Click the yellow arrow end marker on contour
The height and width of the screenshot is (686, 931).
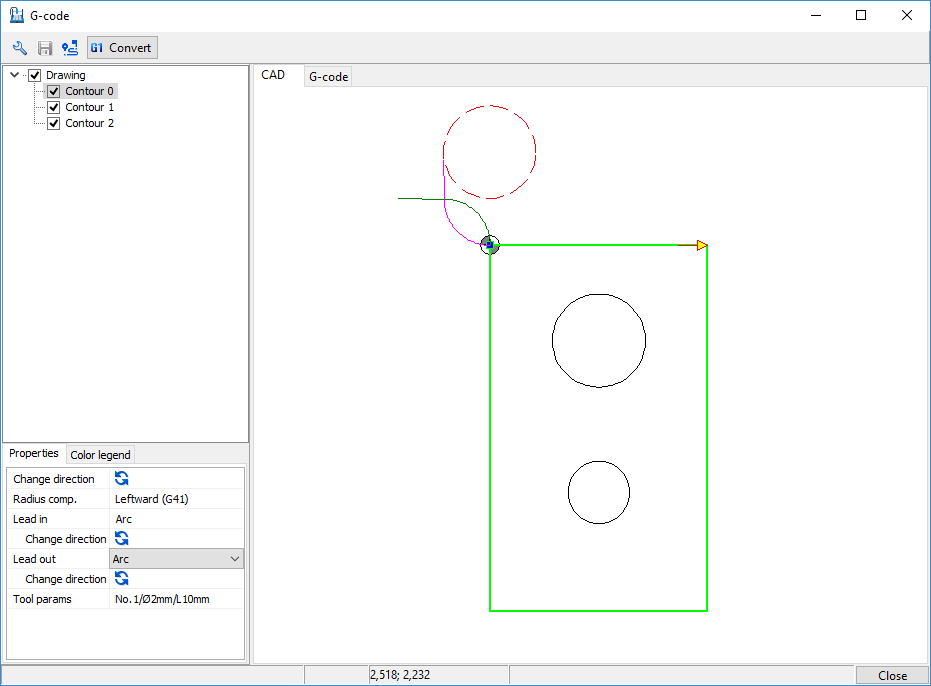click(x=702, y=245)
